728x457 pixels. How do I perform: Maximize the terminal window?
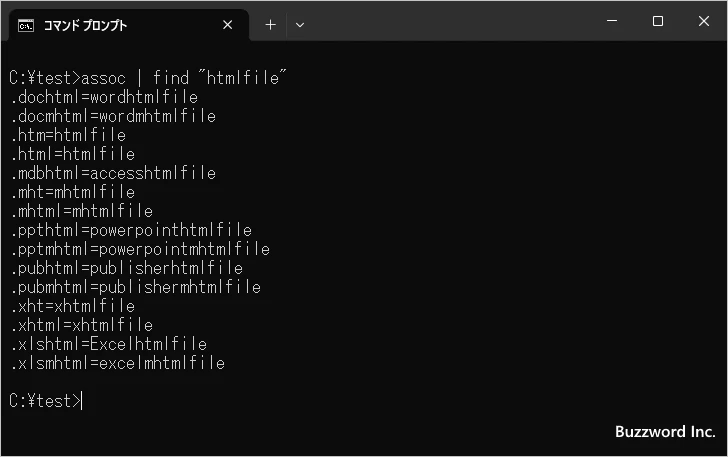(657, 21)
